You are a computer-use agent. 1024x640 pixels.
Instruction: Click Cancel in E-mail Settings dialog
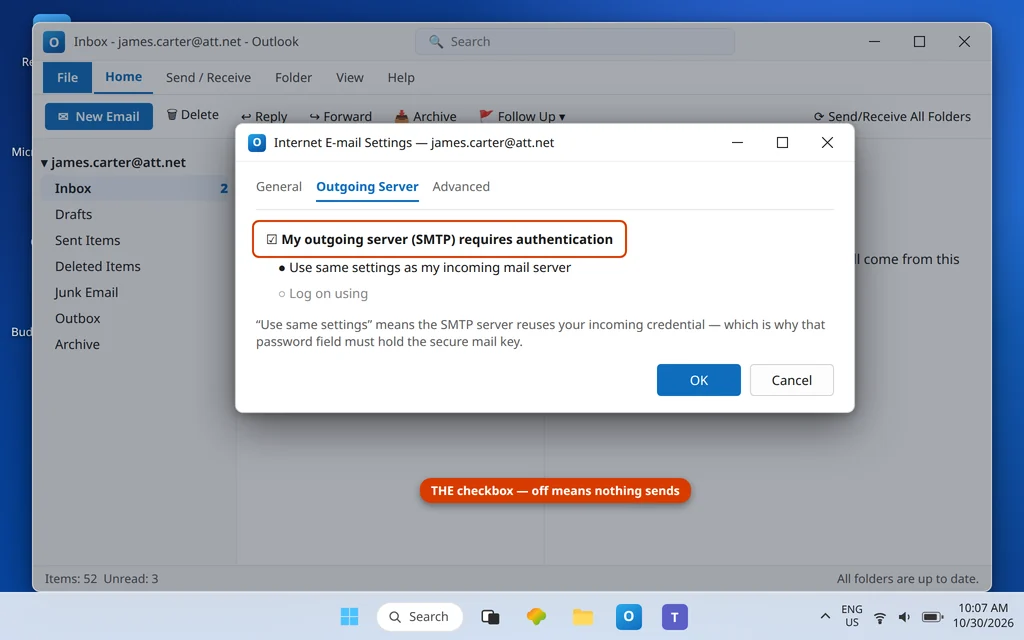tap(792, 380)
